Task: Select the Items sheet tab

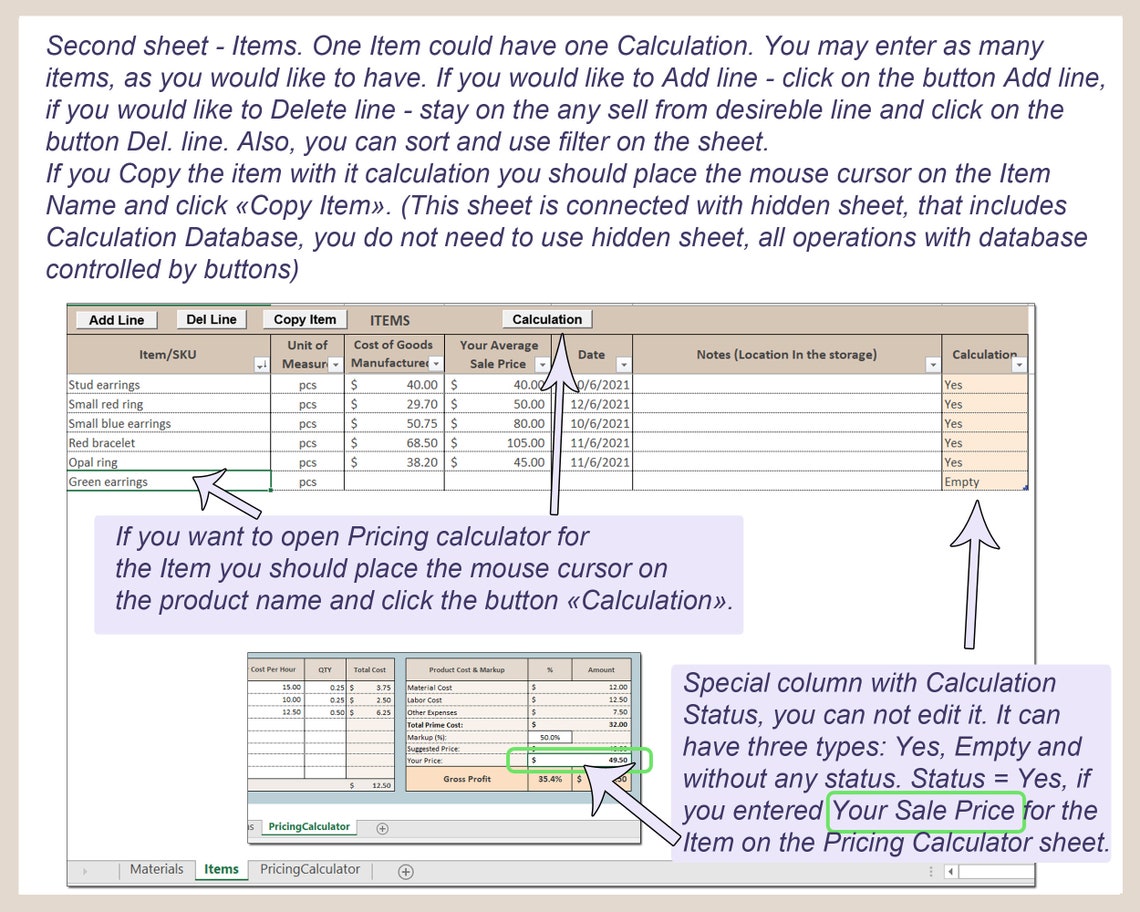Action: click(x=221, y=869)
